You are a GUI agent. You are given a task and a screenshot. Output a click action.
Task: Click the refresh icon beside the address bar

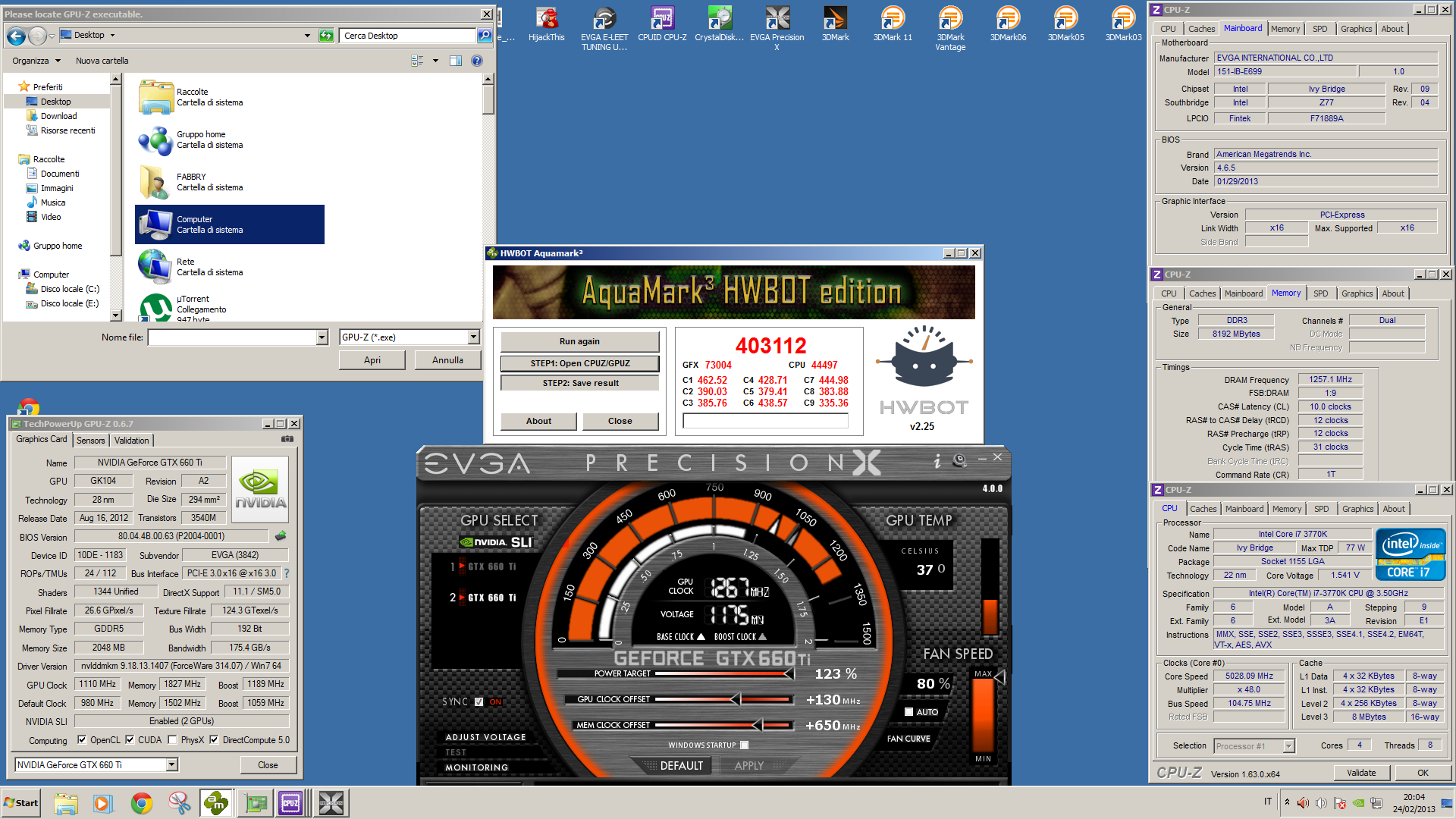(x=326, y=36)
